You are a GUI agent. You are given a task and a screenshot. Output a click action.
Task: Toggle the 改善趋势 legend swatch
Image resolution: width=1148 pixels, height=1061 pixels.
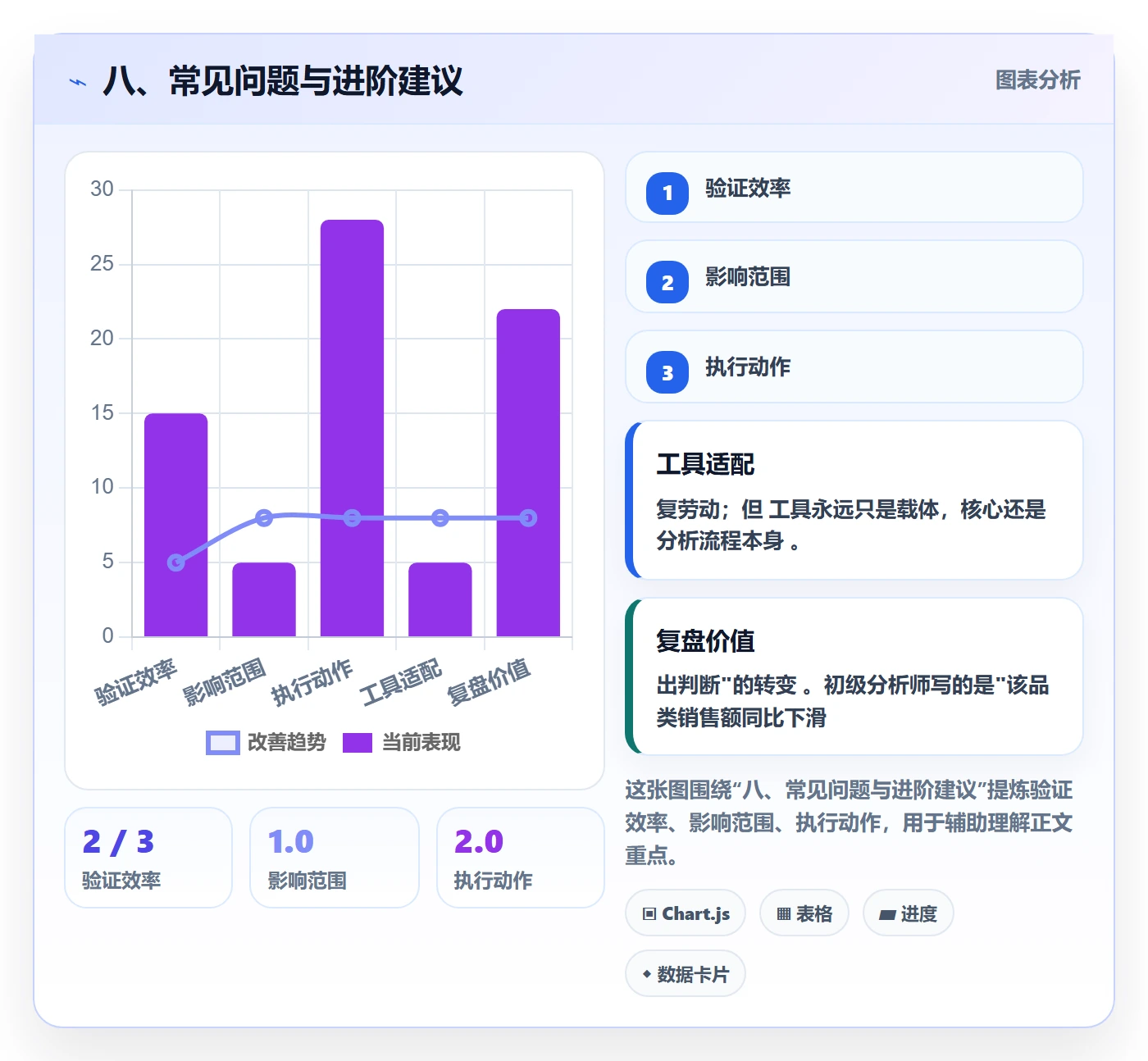pos(222,743)
